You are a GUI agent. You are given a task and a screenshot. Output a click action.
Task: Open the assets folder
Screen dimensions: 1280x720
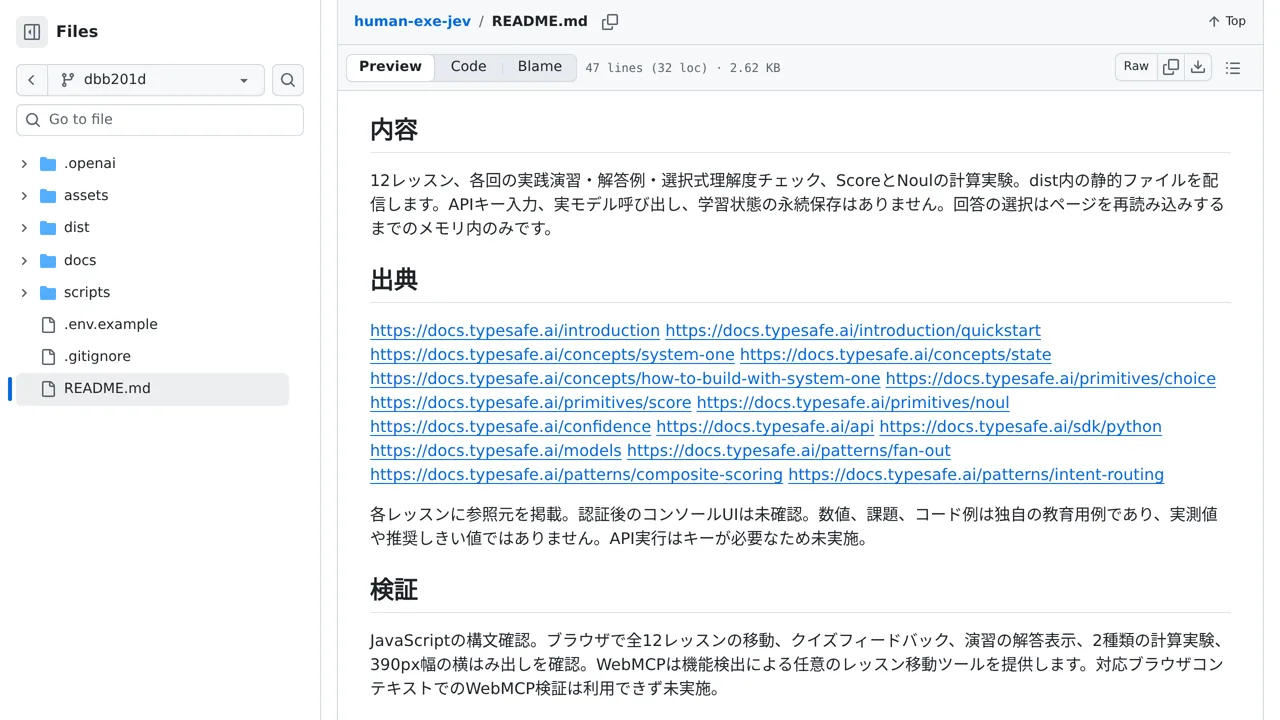pyautogui.click(x=86, y=196)
